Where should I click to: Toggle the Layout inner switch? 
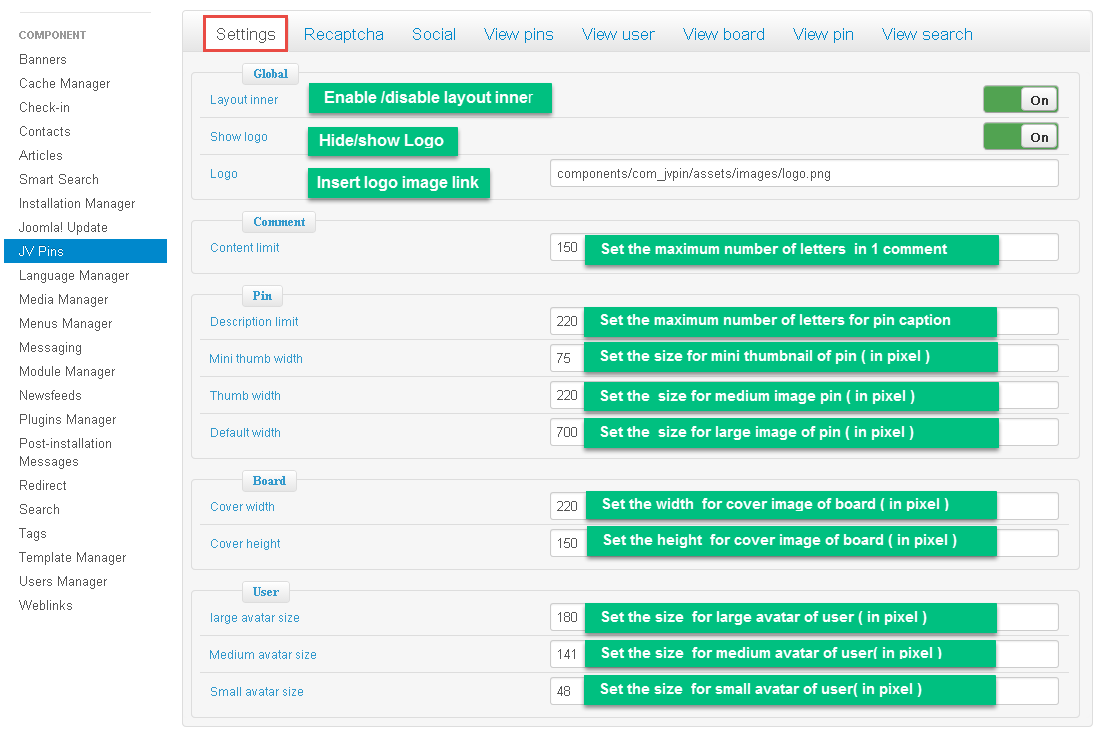coord(1020,99)
